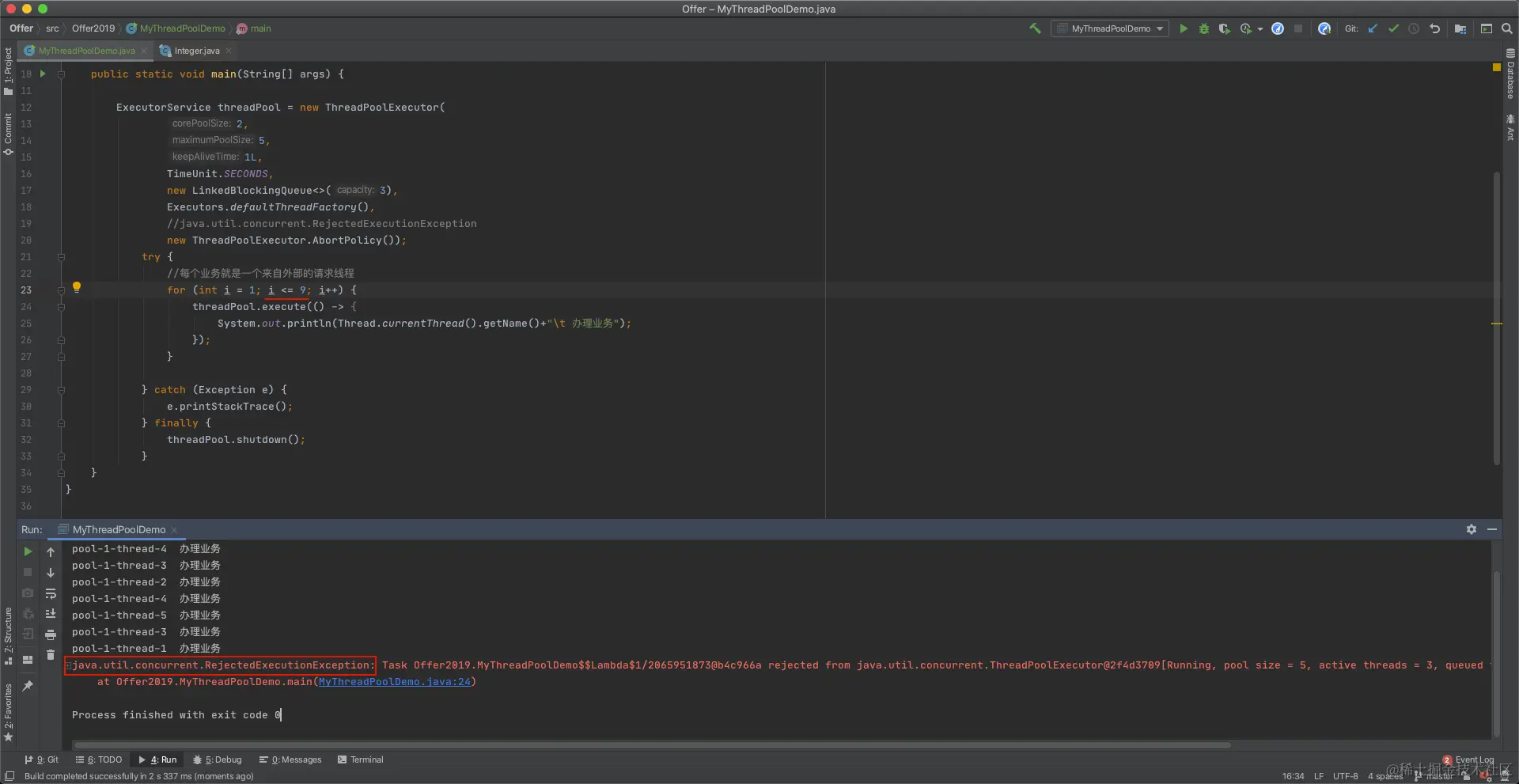
Task: Open the MyThreadPoolDemo run configuration dropdown
Action: click(1111, 28)
